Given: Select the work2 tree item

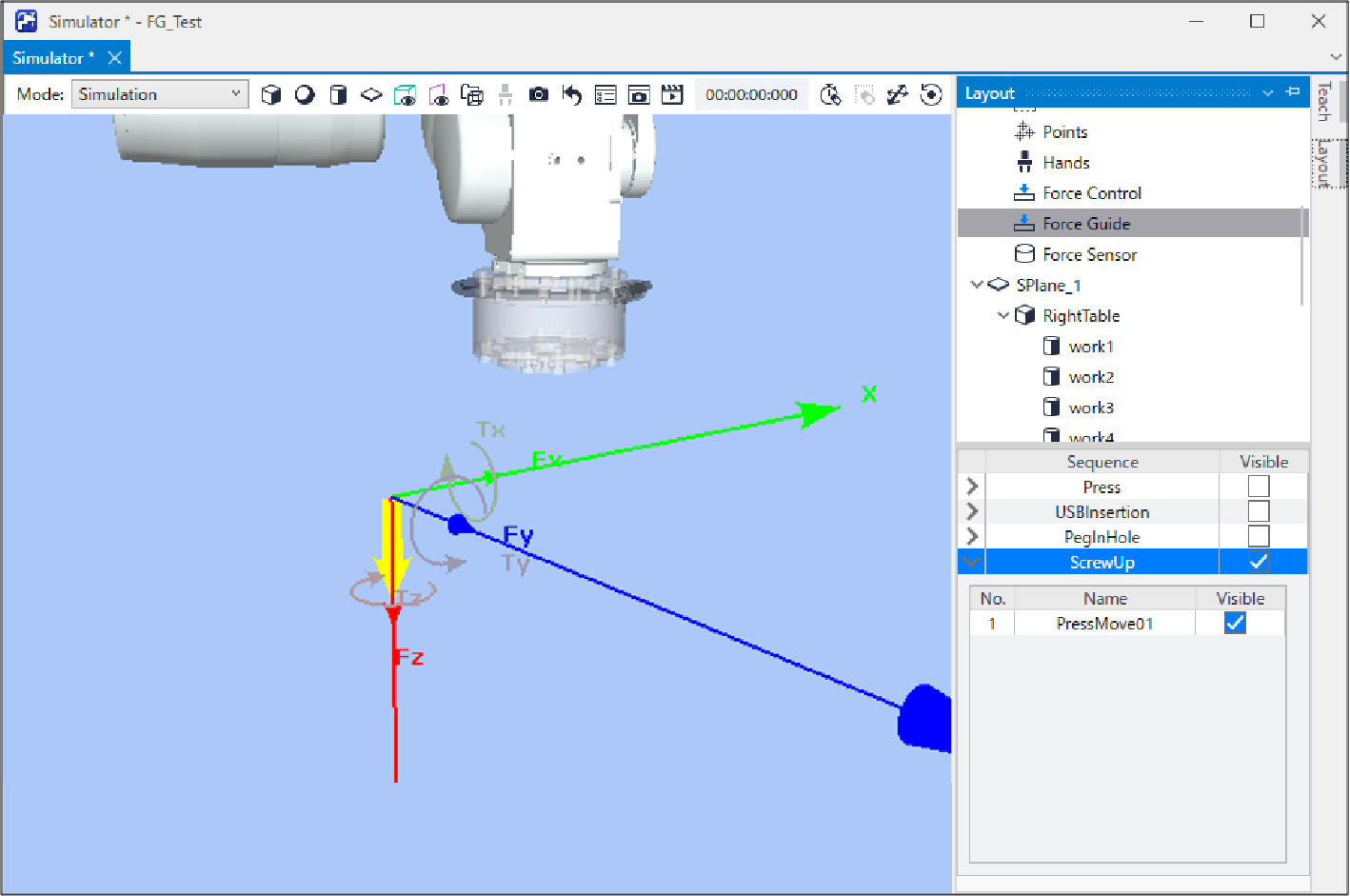Looking at the screenshot, I should click(1091, 377).
